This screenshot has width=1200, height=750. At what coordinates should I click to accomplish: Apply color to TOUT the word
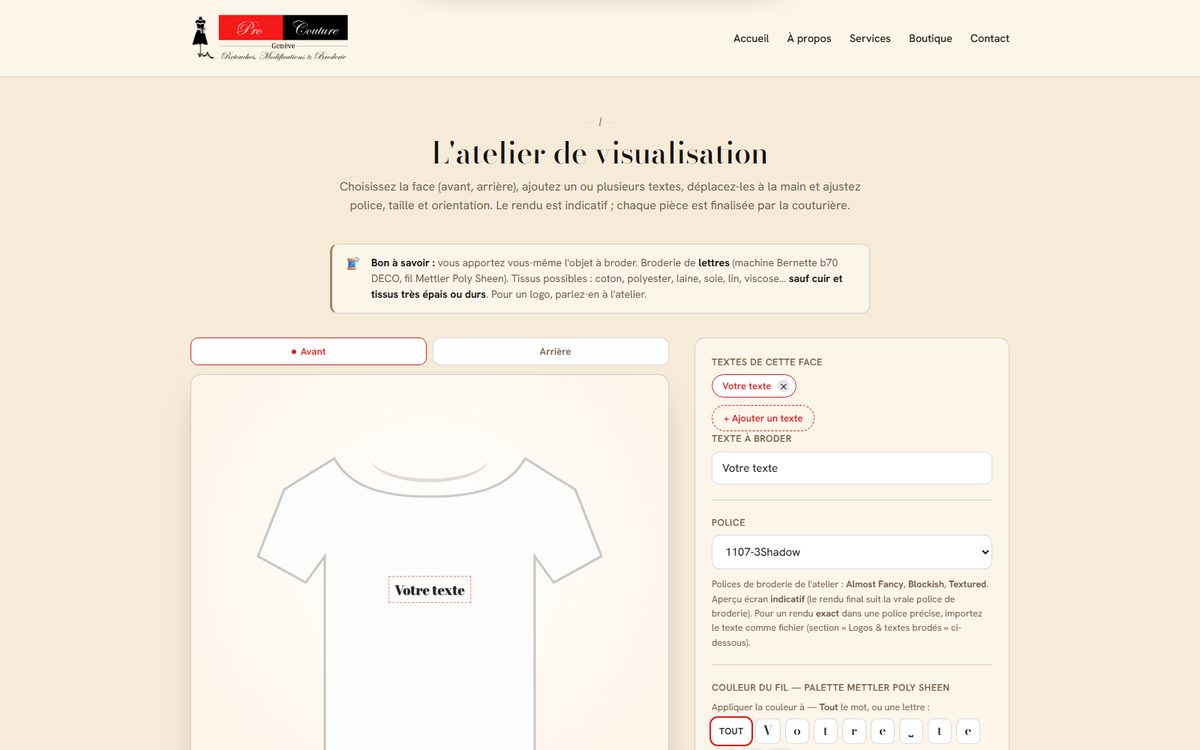coord(731,731)
